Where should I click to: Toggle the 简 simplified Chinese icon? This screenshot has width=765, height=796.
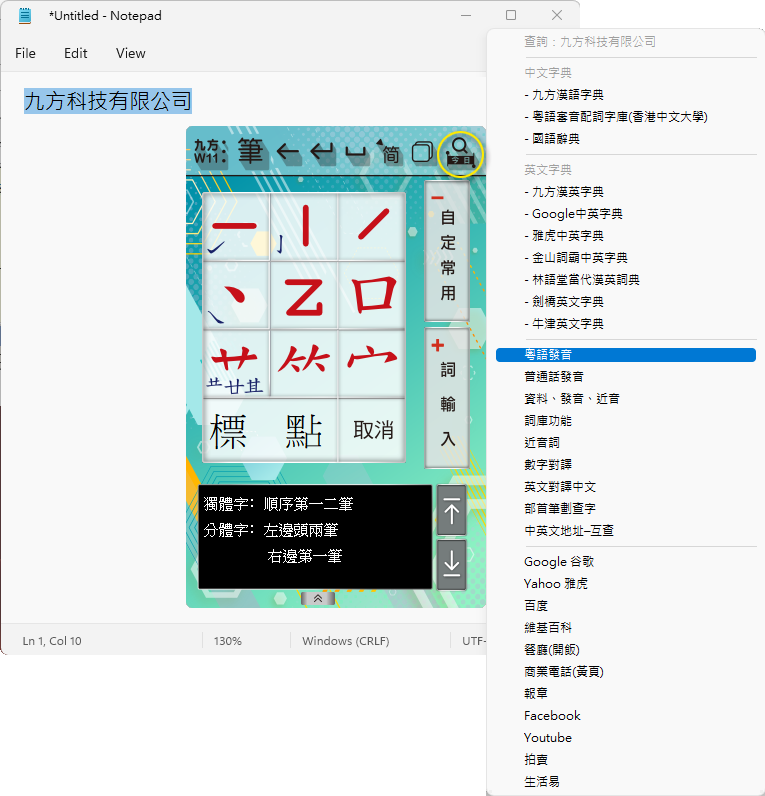click(x=389, y=152)
